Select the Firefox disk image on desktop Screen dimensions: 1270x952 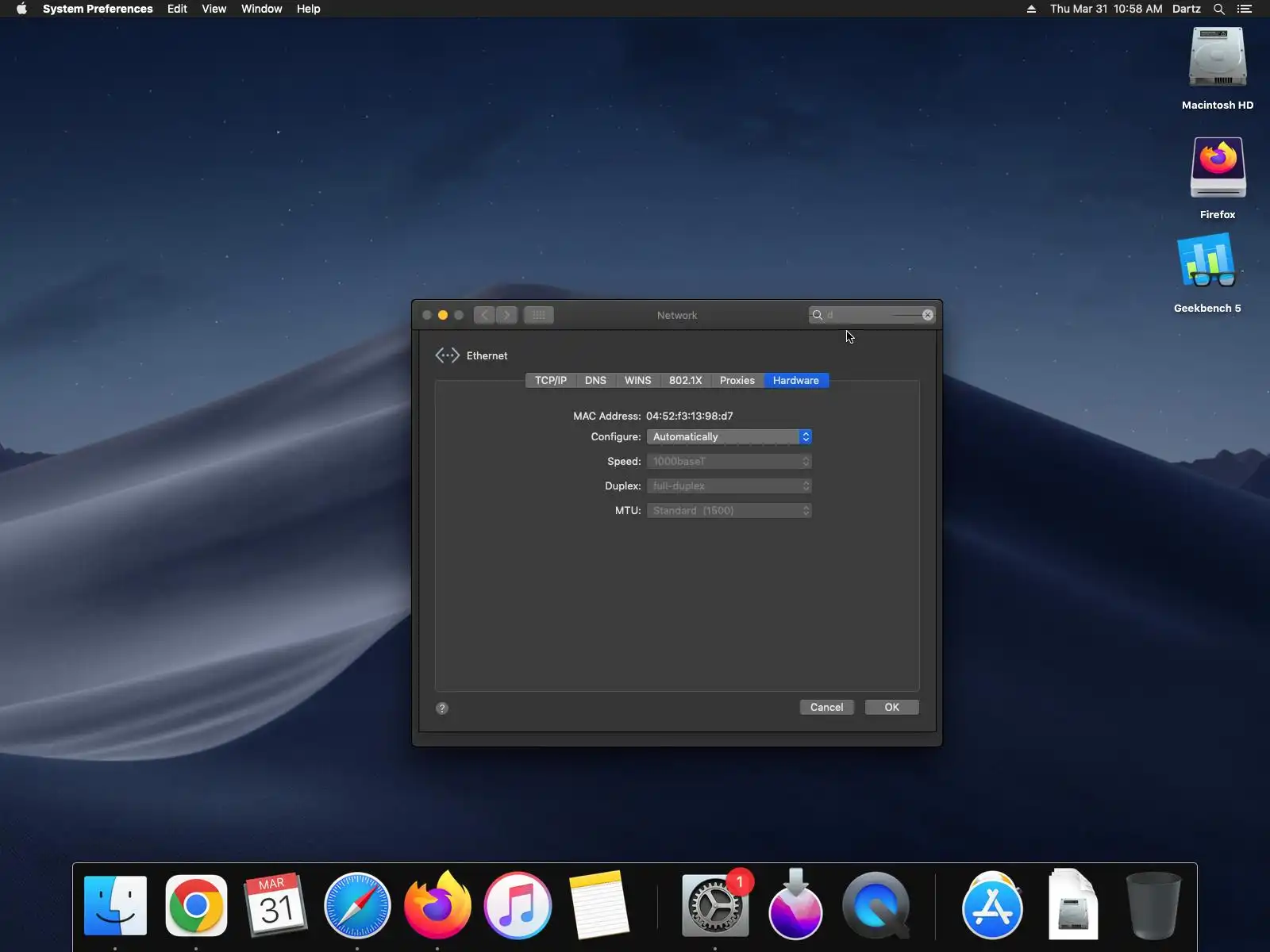[1218, 167]
